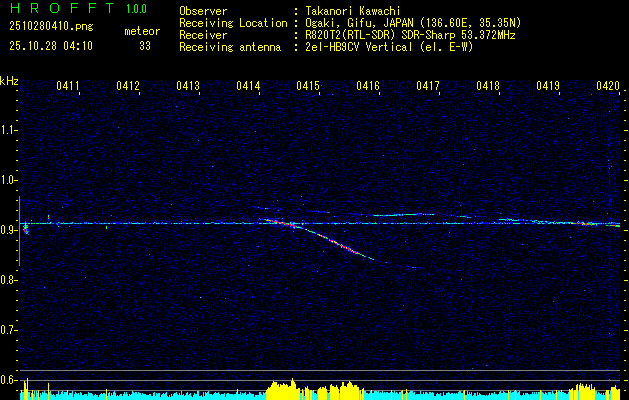Click the Observer field label
629x400 pixels.
[203, 11]
